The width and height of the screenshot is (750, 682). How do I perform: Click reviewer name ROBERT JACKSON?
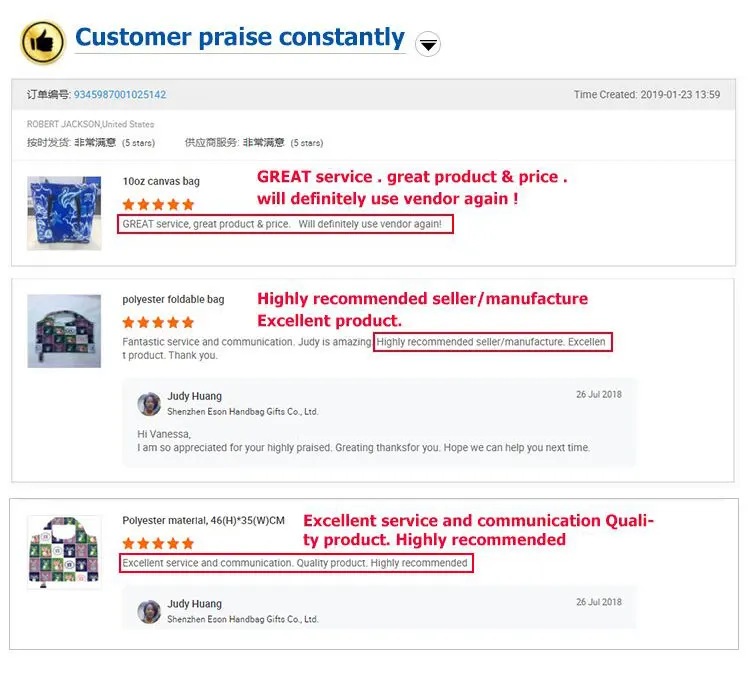[x=64, y=124]
